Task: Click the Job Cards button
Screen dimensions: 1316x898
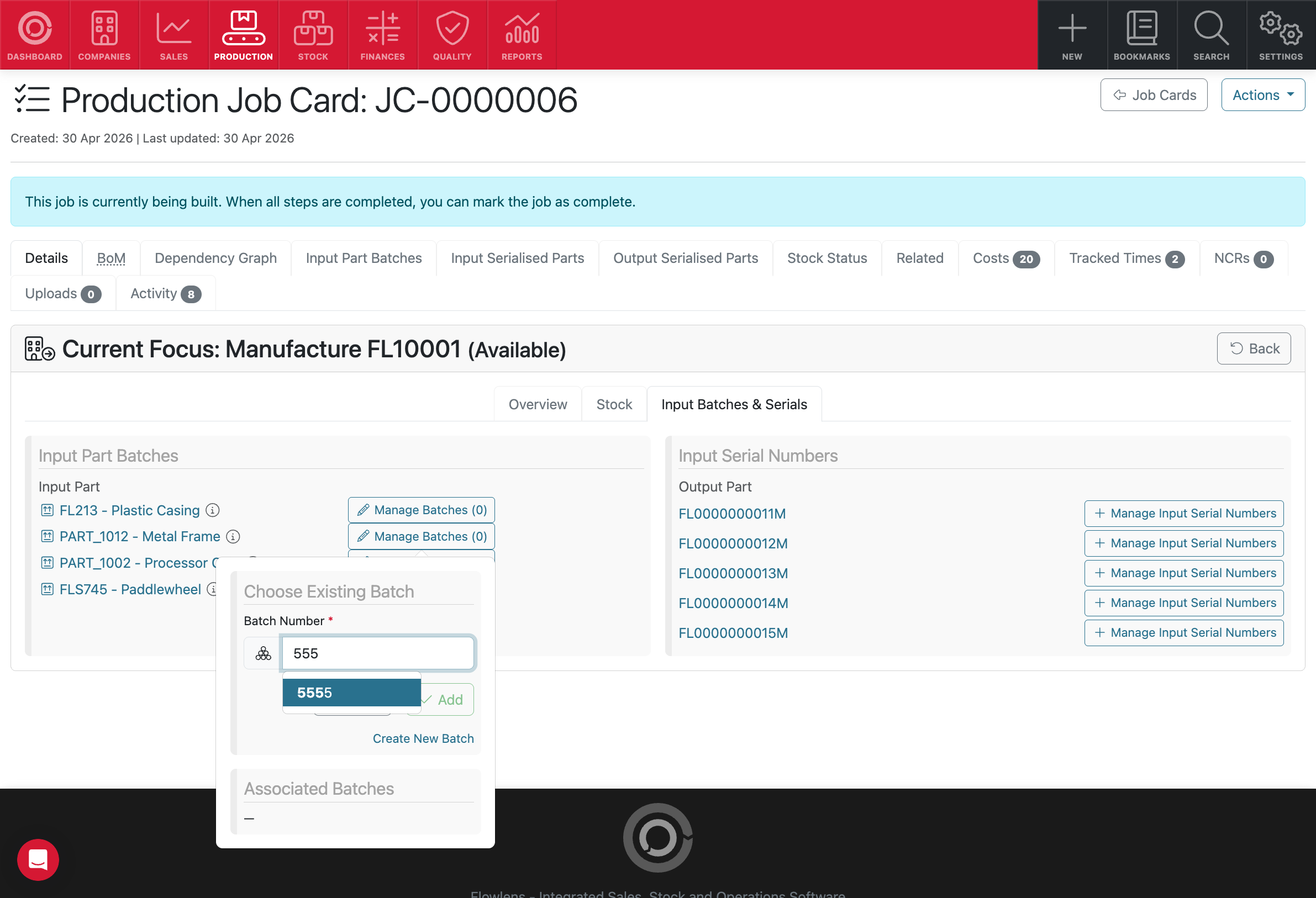Action: [x=1154, y=95]
